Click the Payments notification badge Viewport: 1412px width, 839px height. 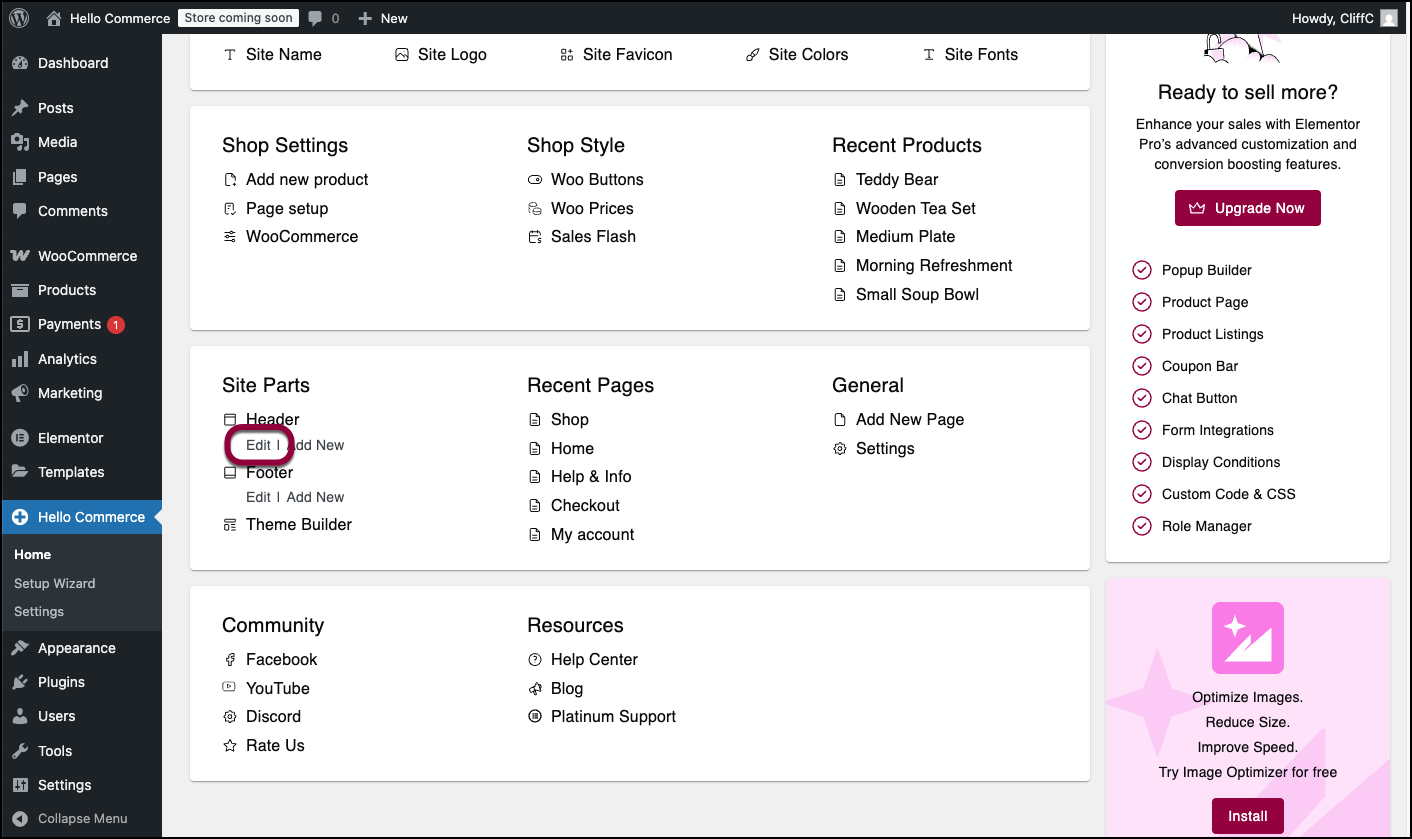coord(116,324)
